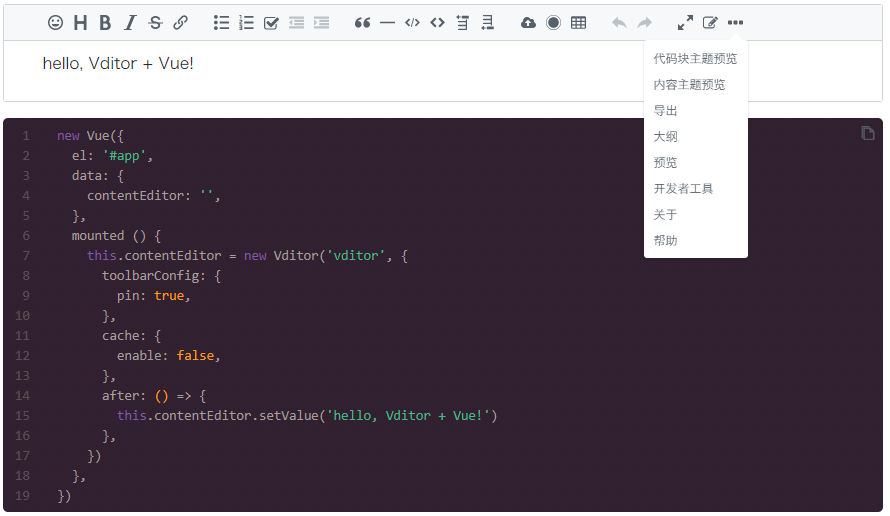The width and height of the screenshot is (890, 516).
Task: Insert inline code
Action: pos(438,23)
